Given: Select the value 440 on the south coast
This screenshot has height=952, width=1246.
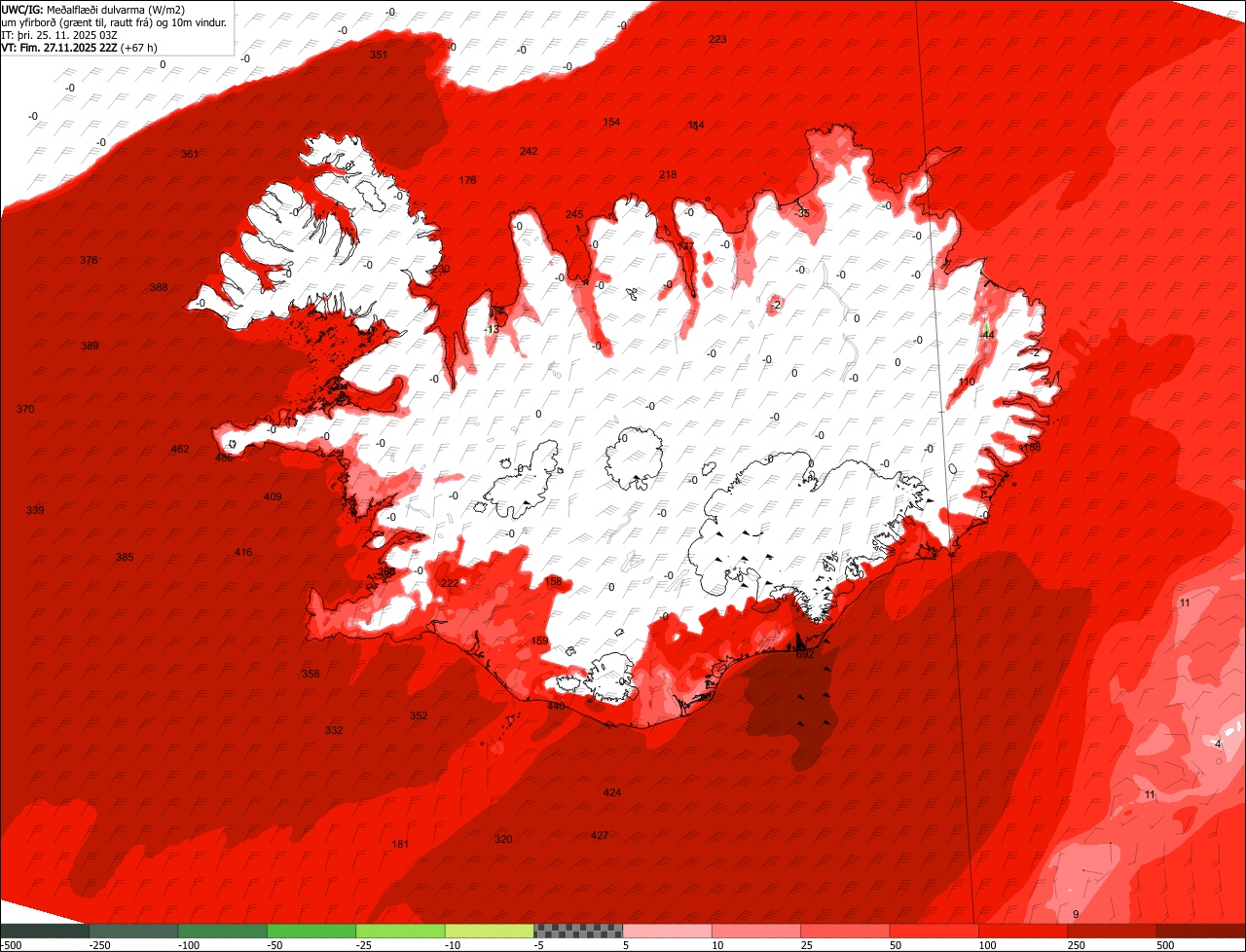Looking at the screenshot, I should (x=556, y=706).
